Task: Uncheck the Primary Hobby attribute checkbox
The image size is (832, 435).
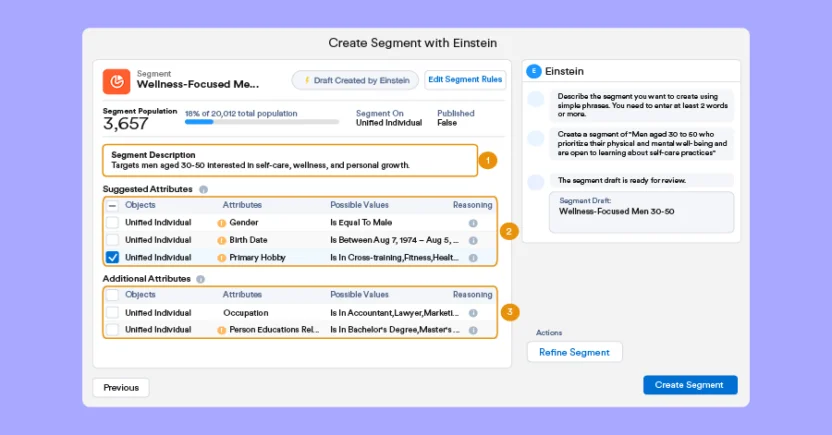Action: (x=112, y=257)
